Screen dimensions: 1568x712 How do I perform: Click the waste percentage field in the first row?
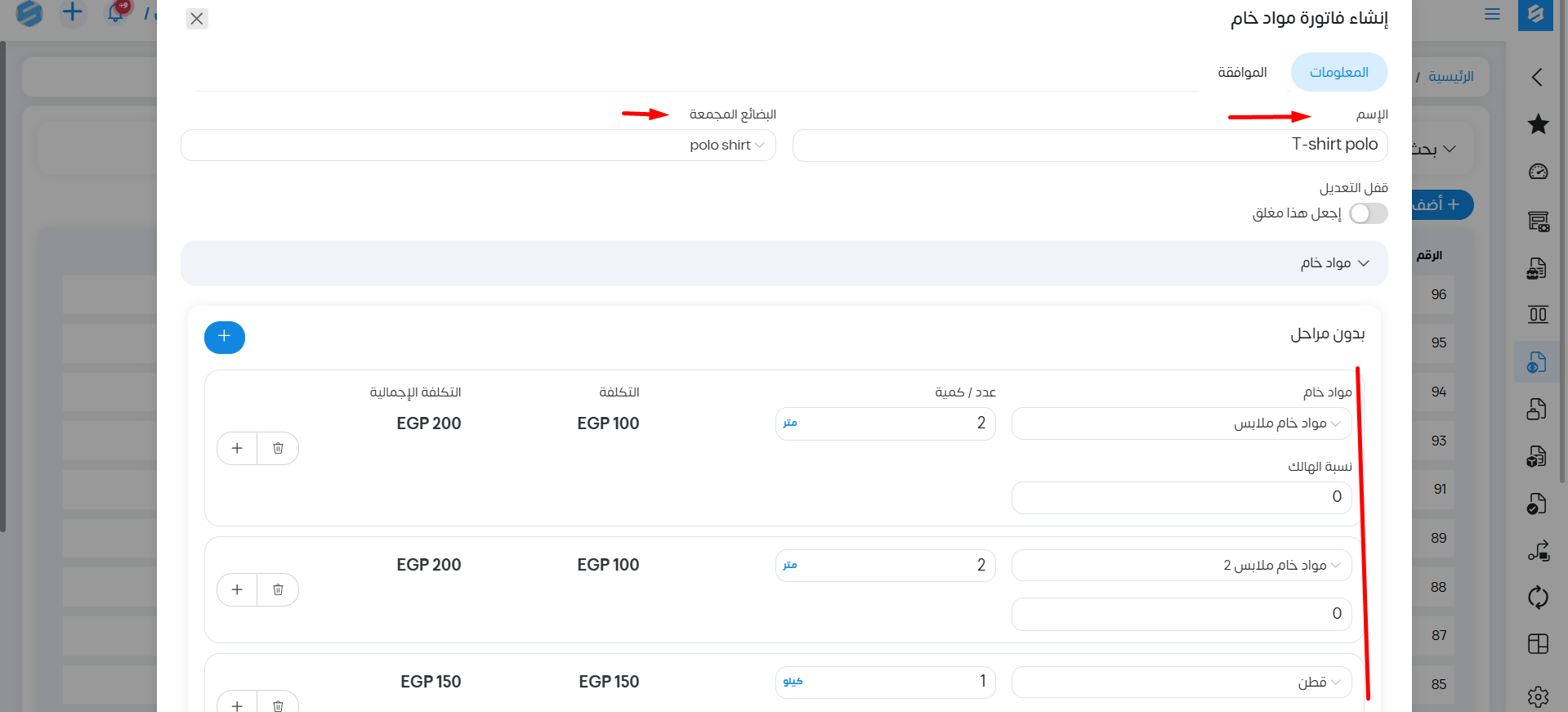[x=1181, y=497]
